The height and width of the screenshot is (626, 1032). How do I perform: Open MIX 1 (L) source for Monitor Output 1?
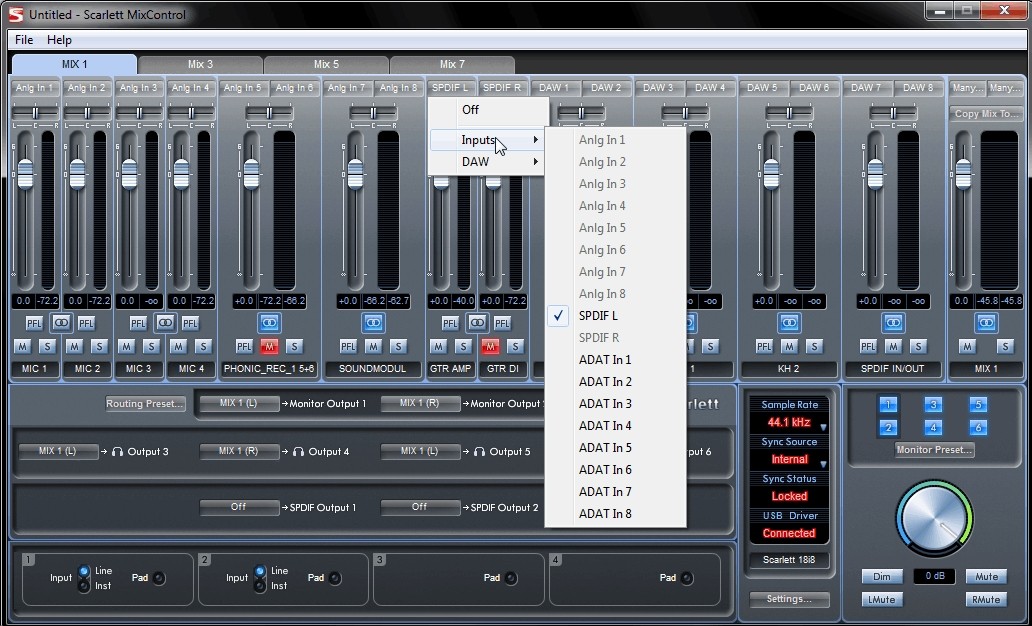click(239, 404)
